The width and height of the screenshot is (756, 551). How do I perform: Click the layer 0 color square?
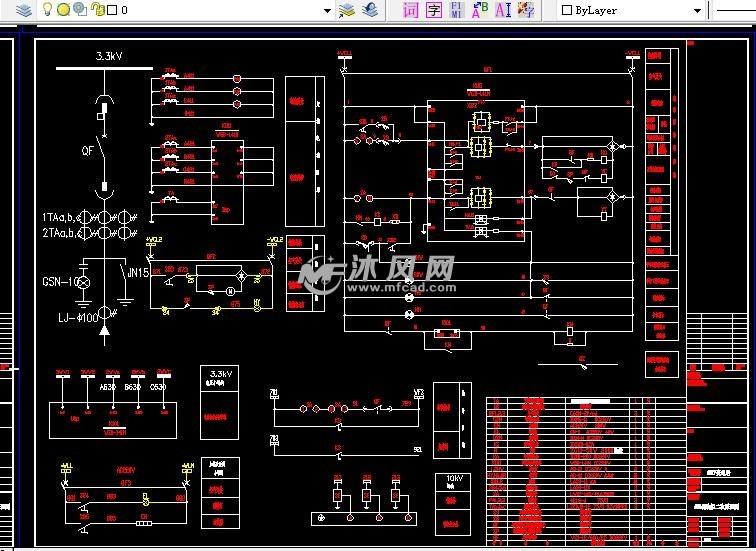coord(111,10)
